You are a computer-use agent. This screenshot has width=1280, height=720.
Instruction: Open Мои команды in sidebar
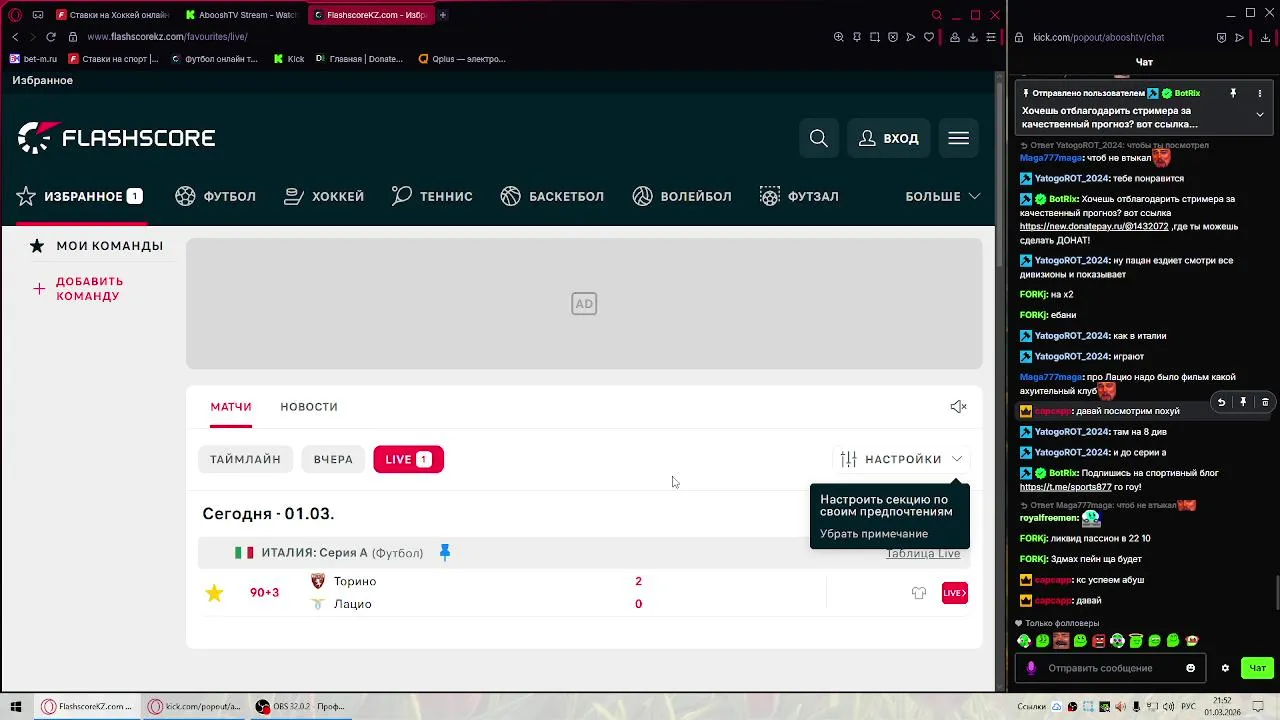pos(97,246)
